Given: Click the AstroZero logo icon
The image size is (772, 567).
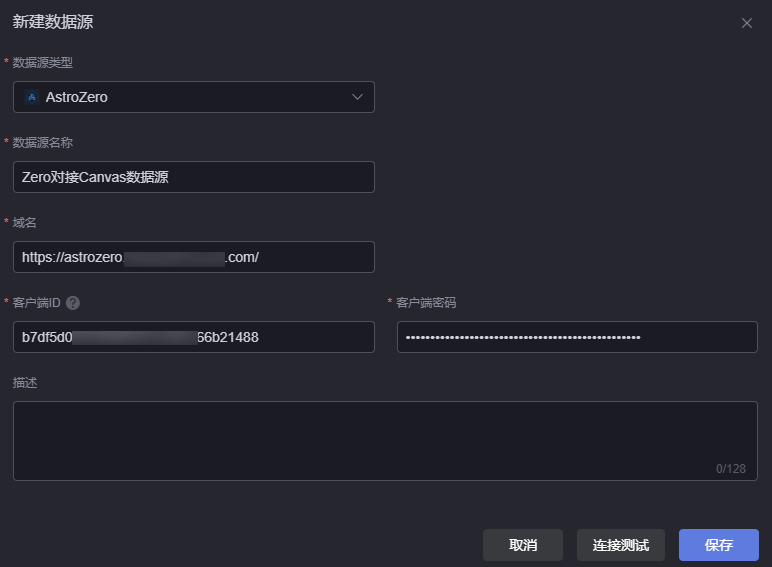Looking at the screenshot, I should coord(32,97).
